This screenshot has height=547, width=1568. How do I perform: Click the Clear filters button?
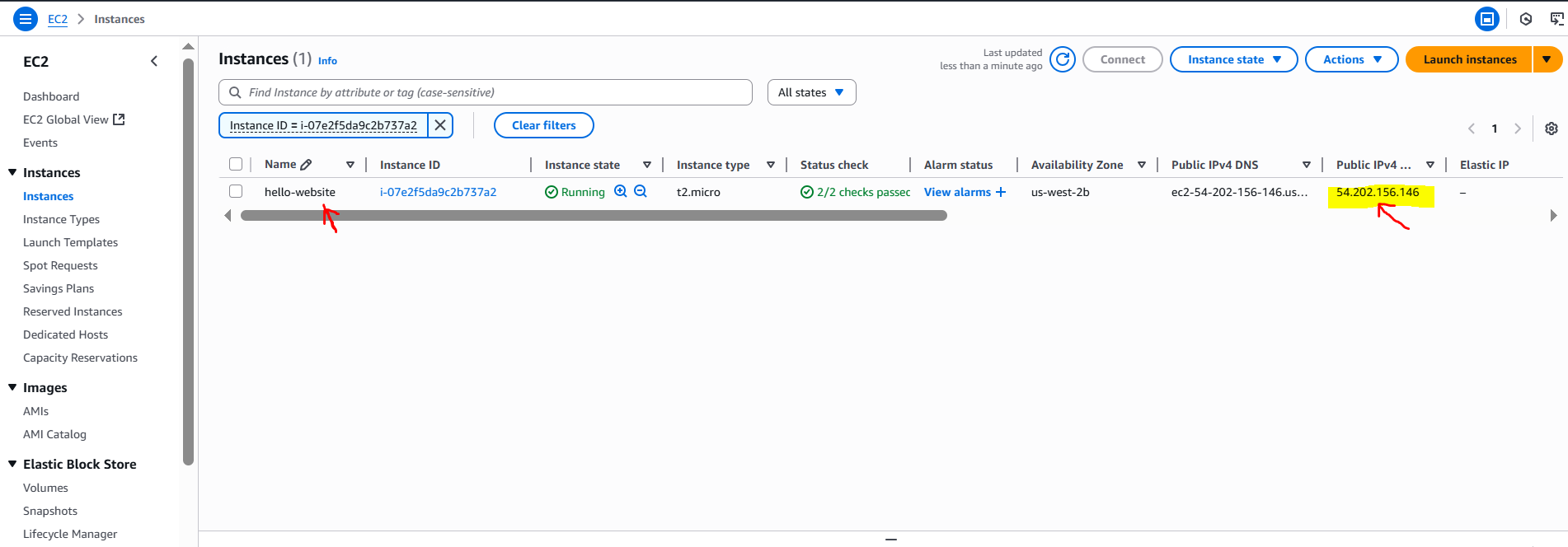[543, 125]
